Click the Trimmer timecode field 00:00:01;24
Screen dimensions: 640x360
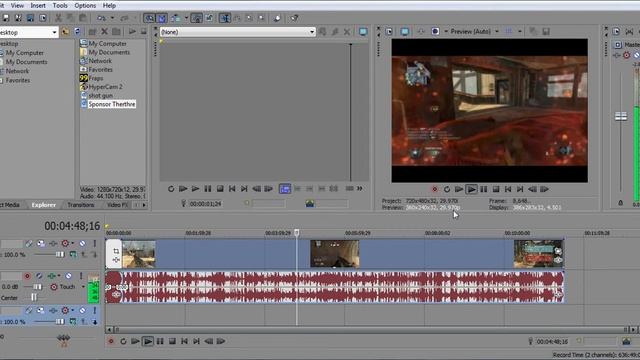pos(206,204)
